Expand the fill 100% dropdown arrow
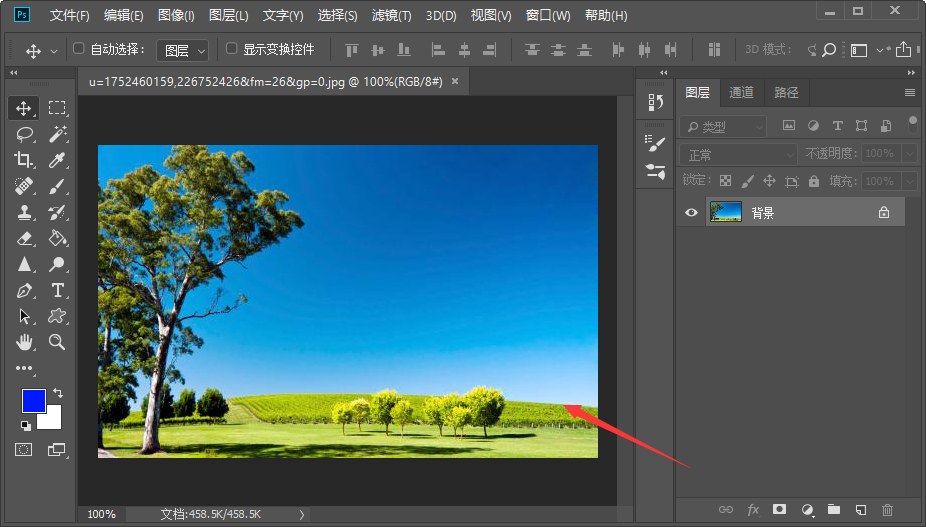926x527 pixels. (x=909, y=181)
